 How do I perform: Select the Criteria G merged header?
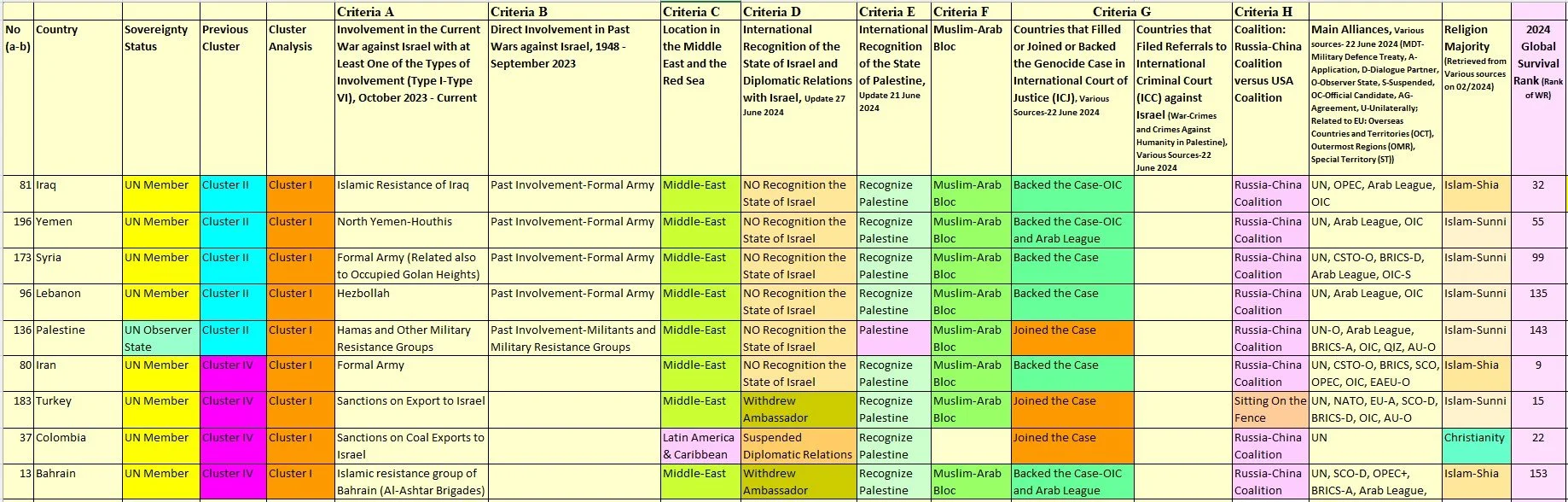click(x=1121, y=11)
